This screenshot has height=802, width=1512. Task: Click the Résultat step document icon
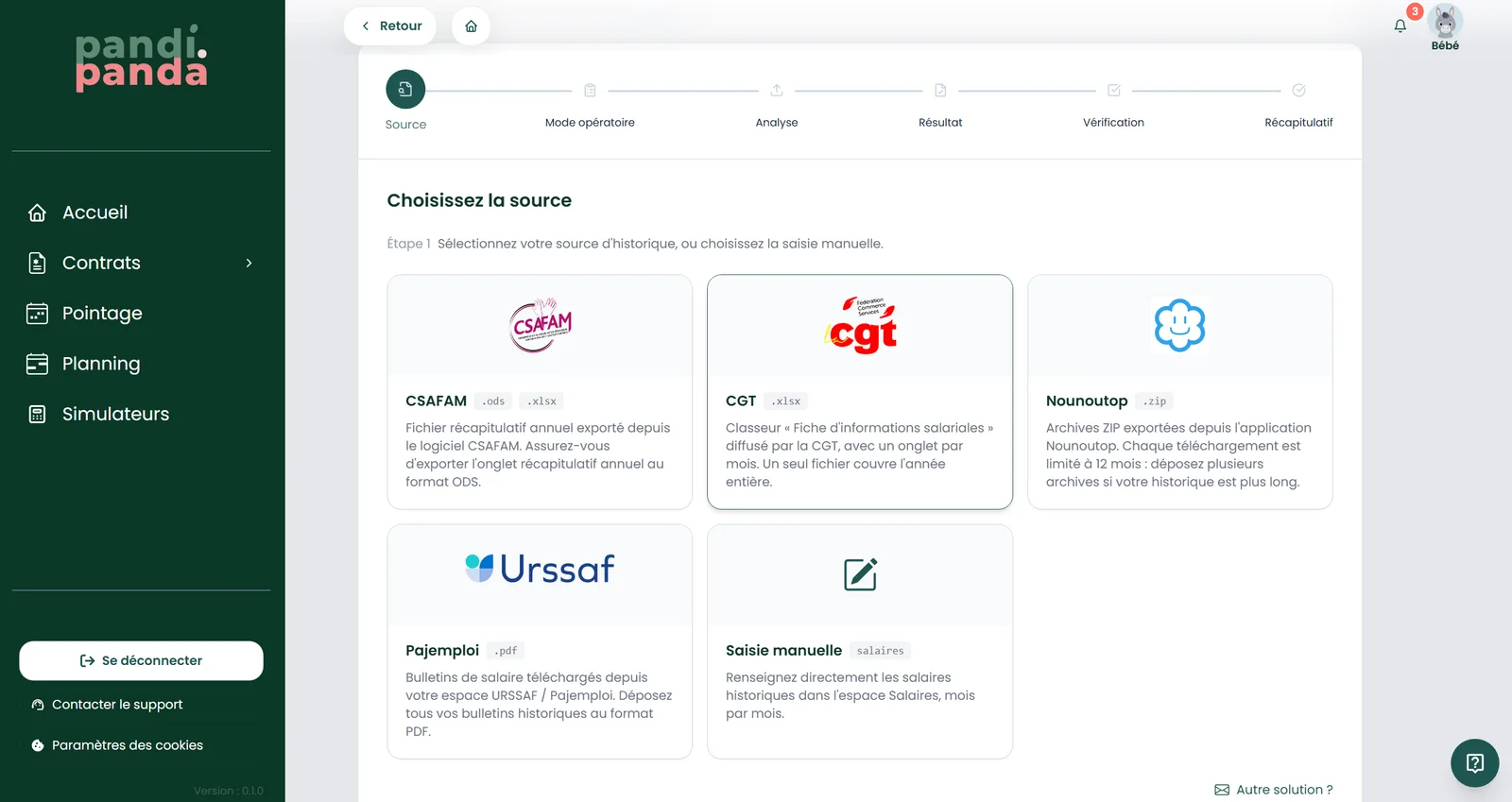(x=940, y=91)
